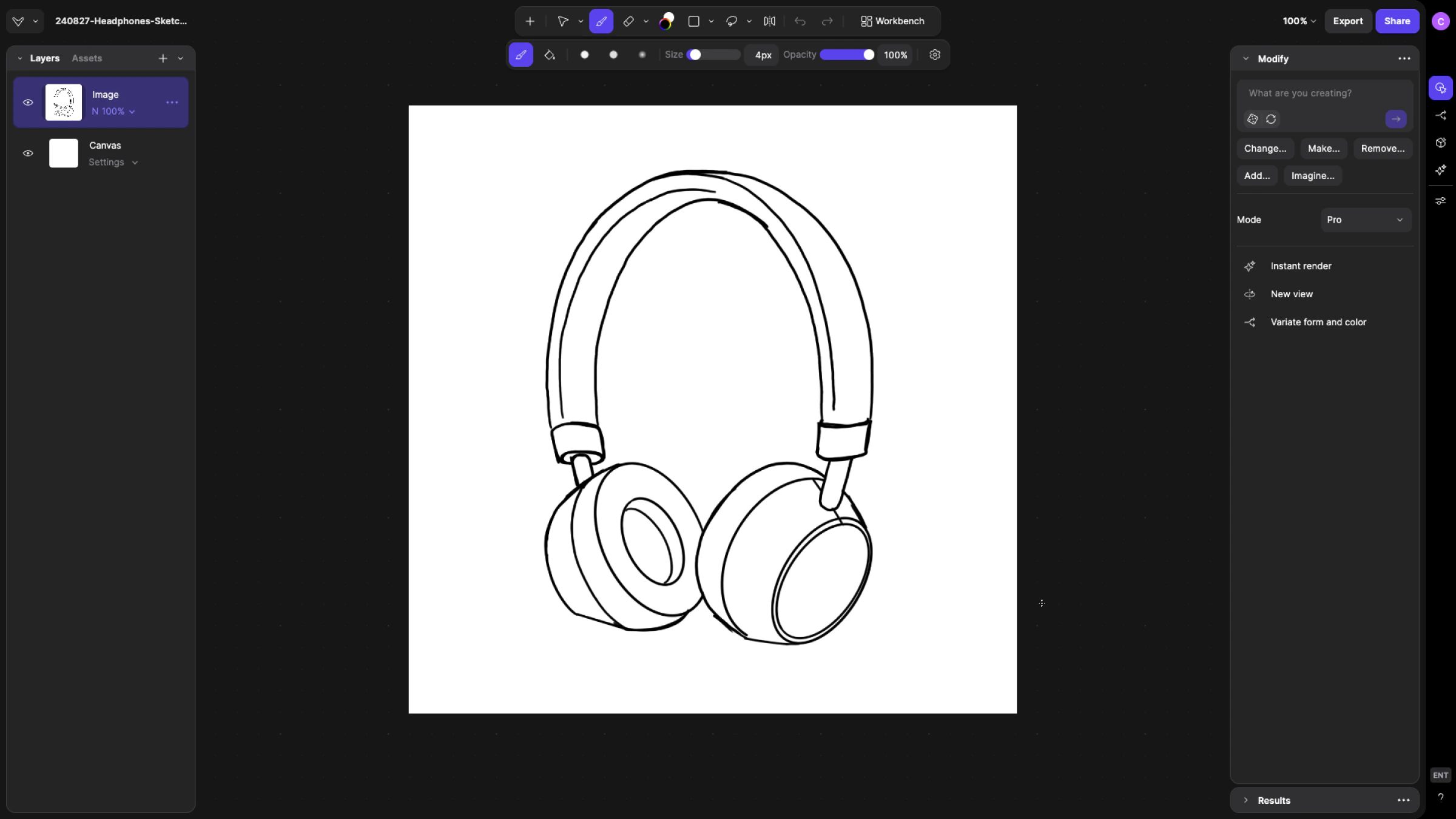Click the Undo arrow
1456x819 pixels.
(800, 21)
